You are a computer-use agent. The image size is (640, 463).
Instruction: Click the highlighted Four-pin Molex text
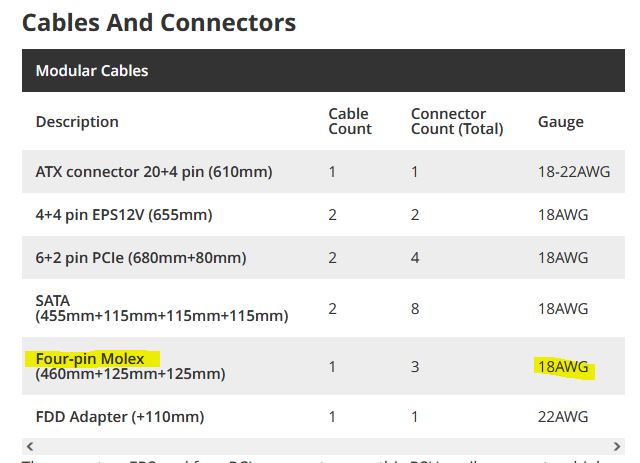[90, 359]
